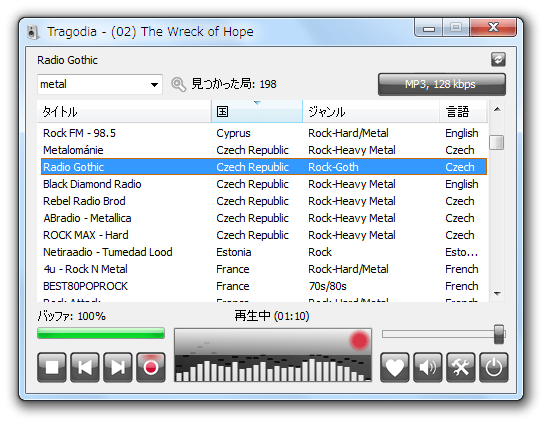
Task: Click the magnifying glass search icon
Action: pyautogui.click(x=178, y=84)
